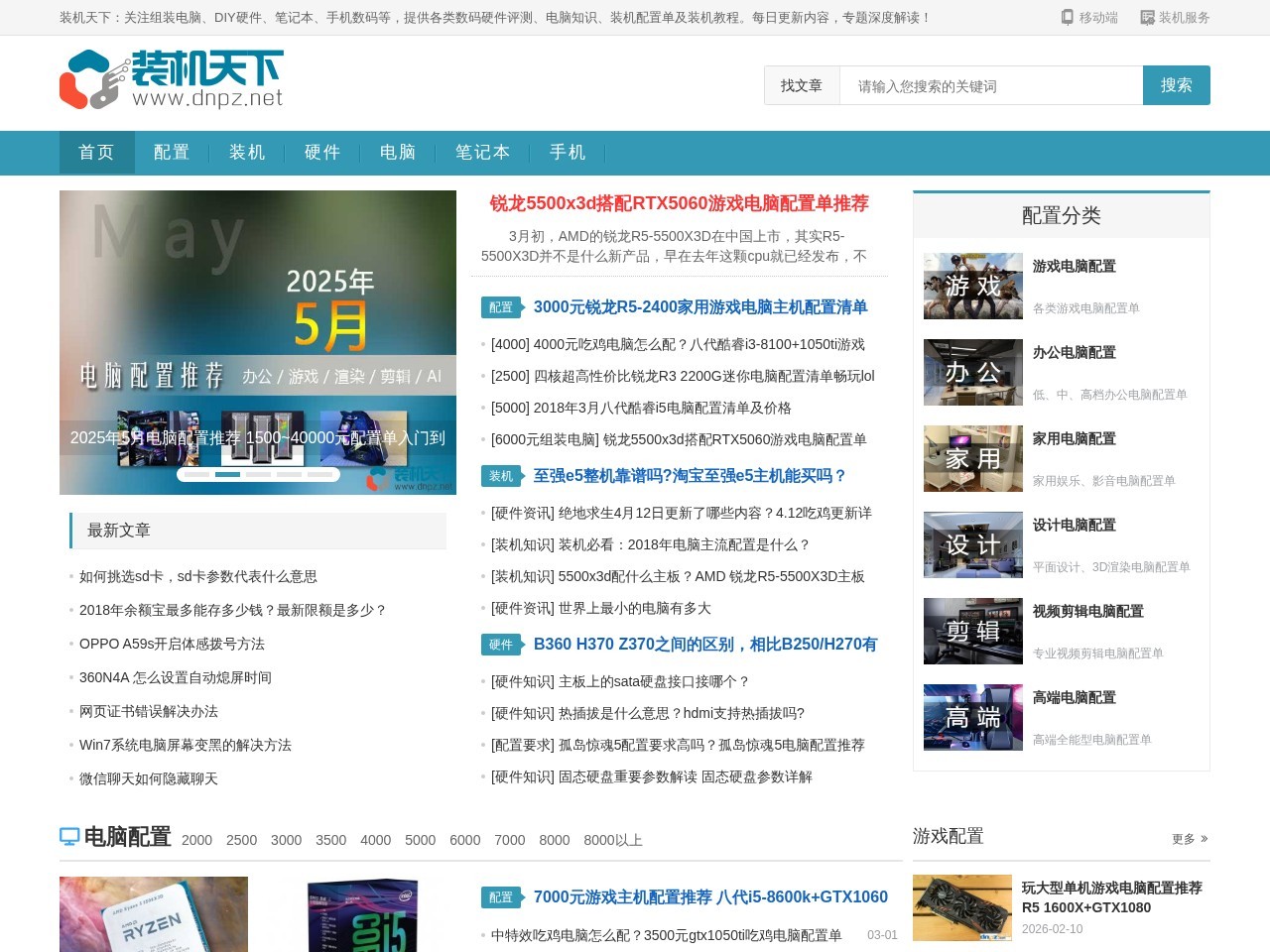Image resolution: width=1270 pixels, height=952 pixels.
Task: Open the 锐龙5500x3d搭配RTX5060 headline article
Action: [x=679, y=204]
